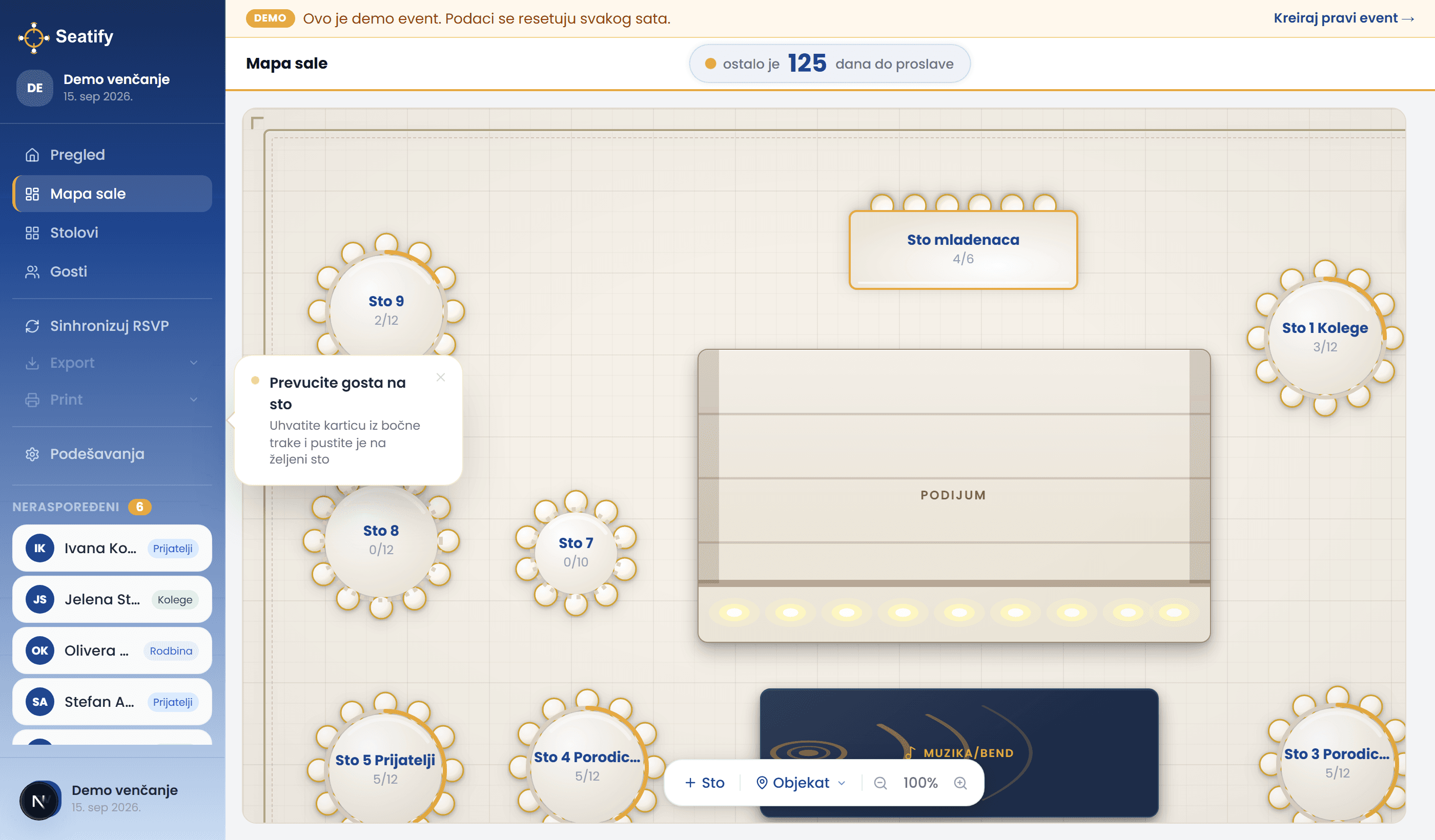The height and width of the screenshot is (840, 1435).
Task: Click the MUZIKA/BEND label
Action: coord(968,752)
